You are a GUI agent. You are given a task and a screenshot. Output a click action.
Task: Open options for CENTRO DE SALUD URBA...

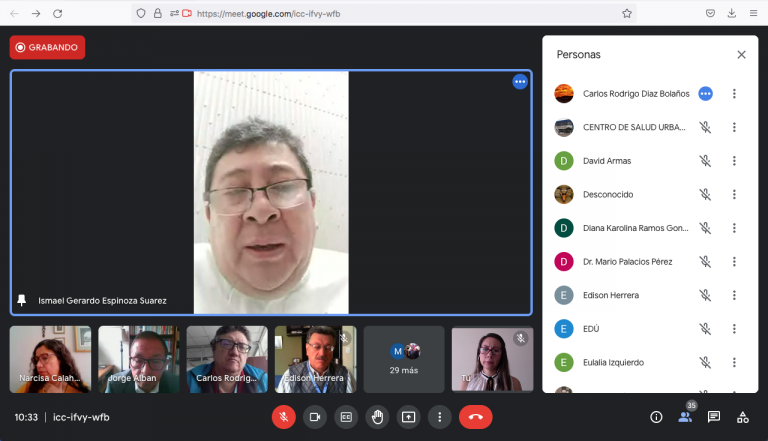click(x=734, y=127)
